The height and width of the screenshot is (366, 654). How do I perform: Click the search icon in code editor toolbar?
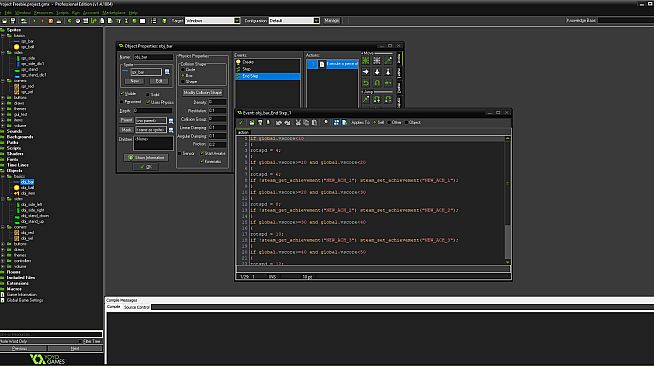(x=326, y=122)
